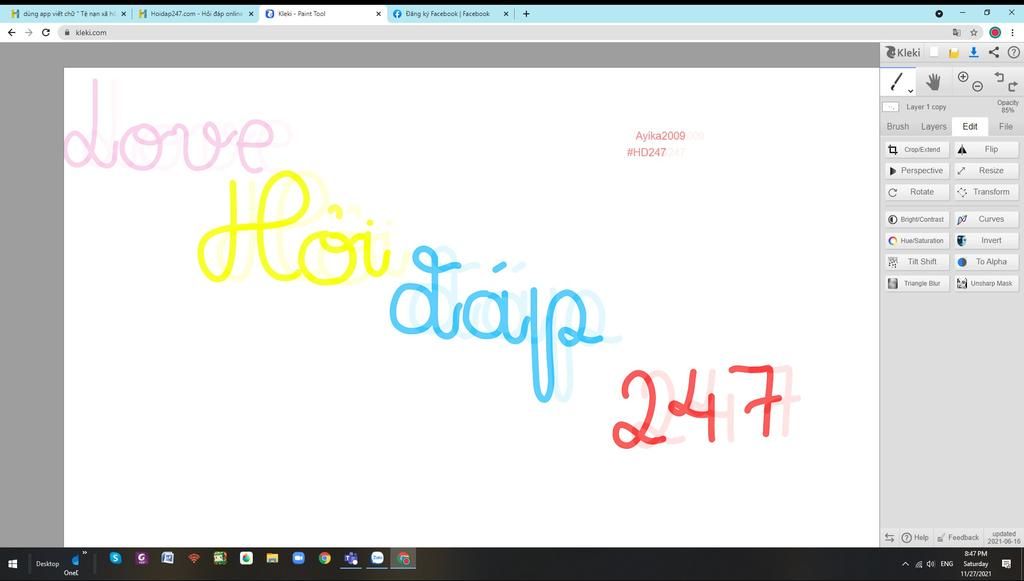Viewport: 1024px width, 581px height.
Task: Close the Facebook browser tab
Action: point(505,14)
